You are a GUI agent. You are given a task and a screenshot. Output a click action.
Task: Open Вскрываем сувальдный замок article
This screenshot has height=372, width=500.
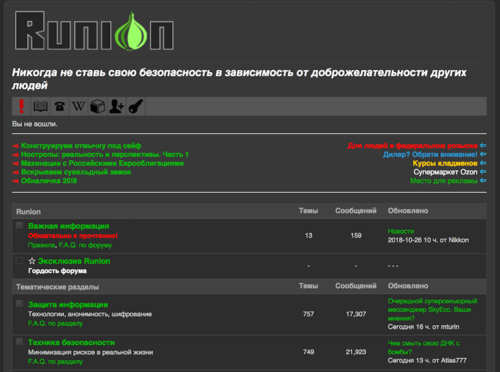(x=76, y=172)
